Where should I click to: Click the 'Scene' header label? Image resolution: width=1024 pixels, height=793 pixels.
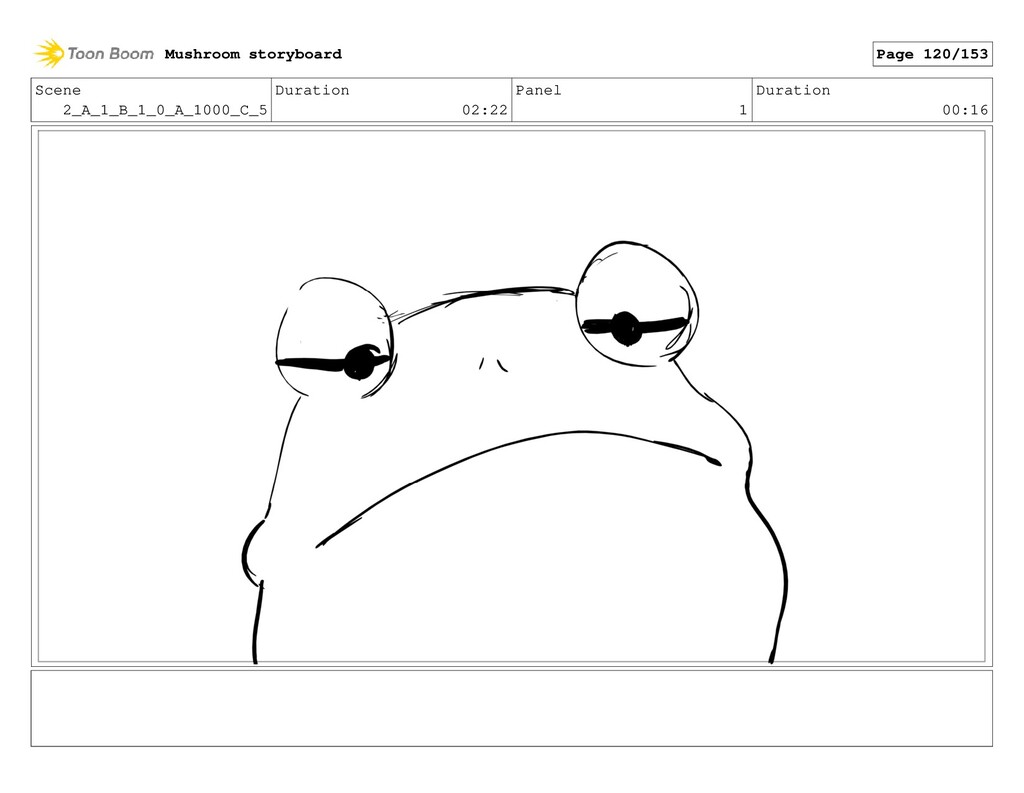[58, 90]
